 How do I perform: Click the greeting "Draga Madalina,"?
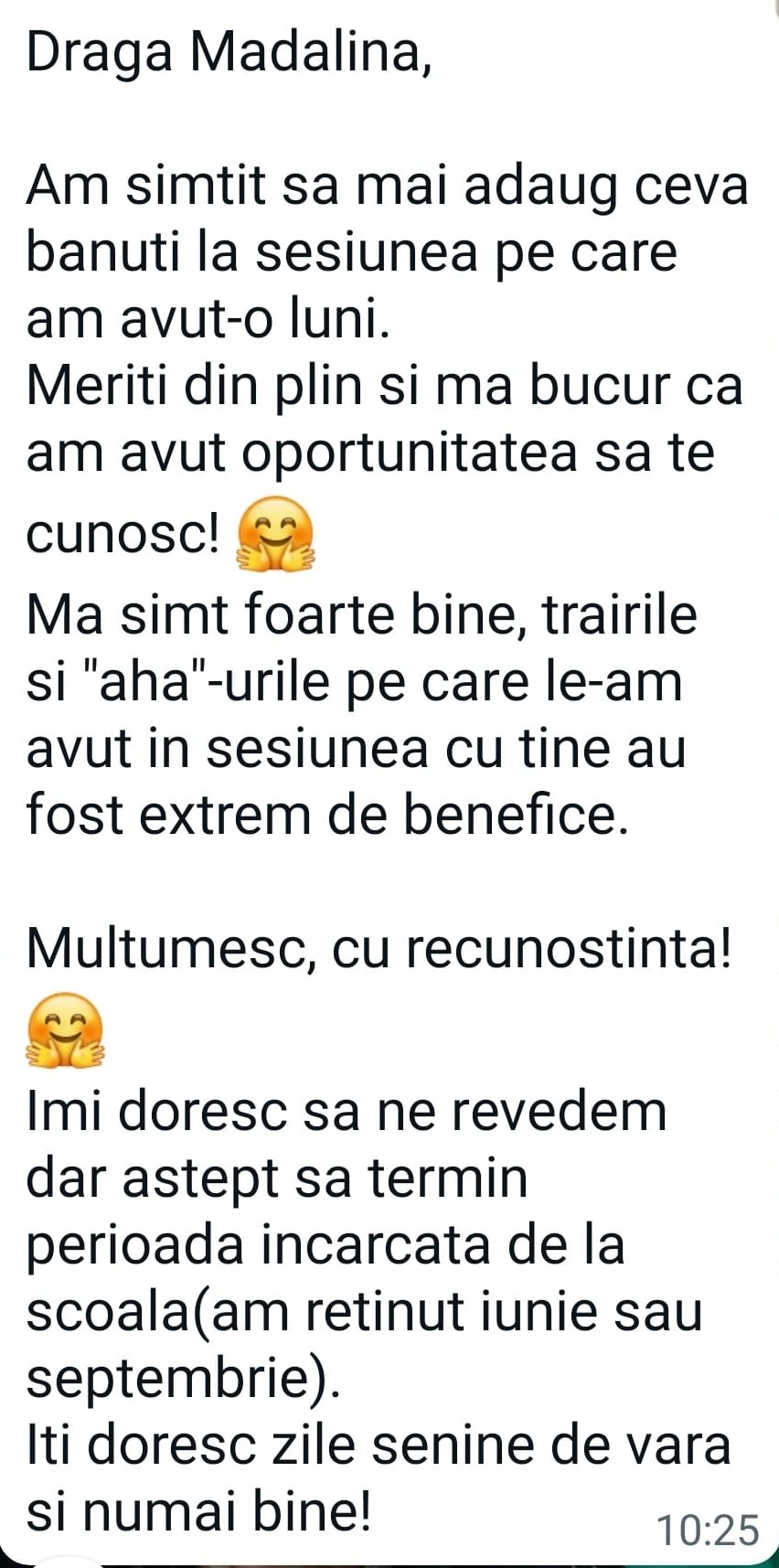(229, 52)
